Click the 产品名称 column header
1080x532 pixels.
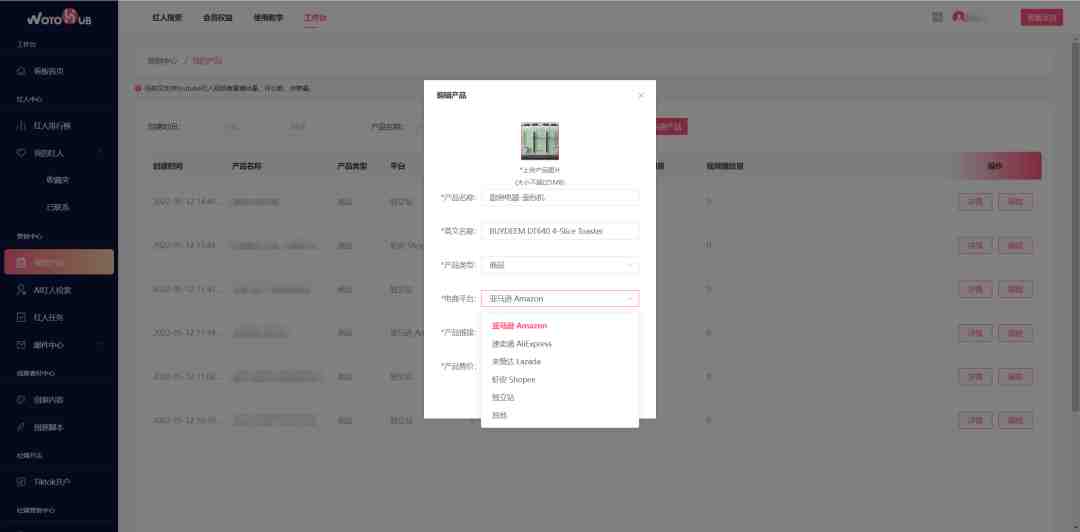click(247, 167)
